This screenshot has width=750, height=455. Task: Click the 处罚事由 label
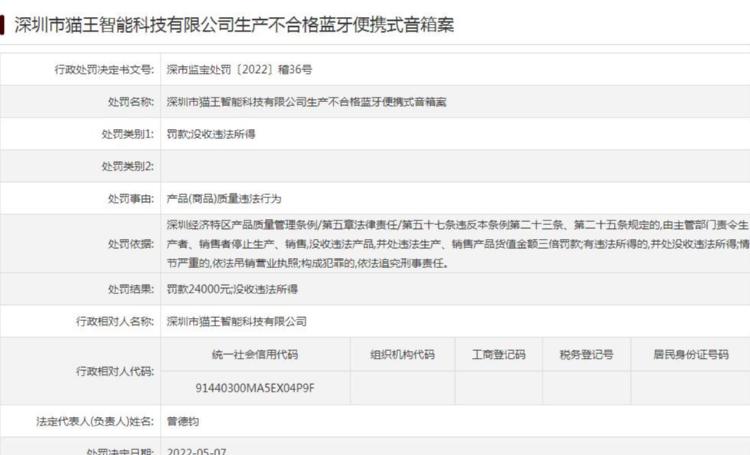click(131, 199)
